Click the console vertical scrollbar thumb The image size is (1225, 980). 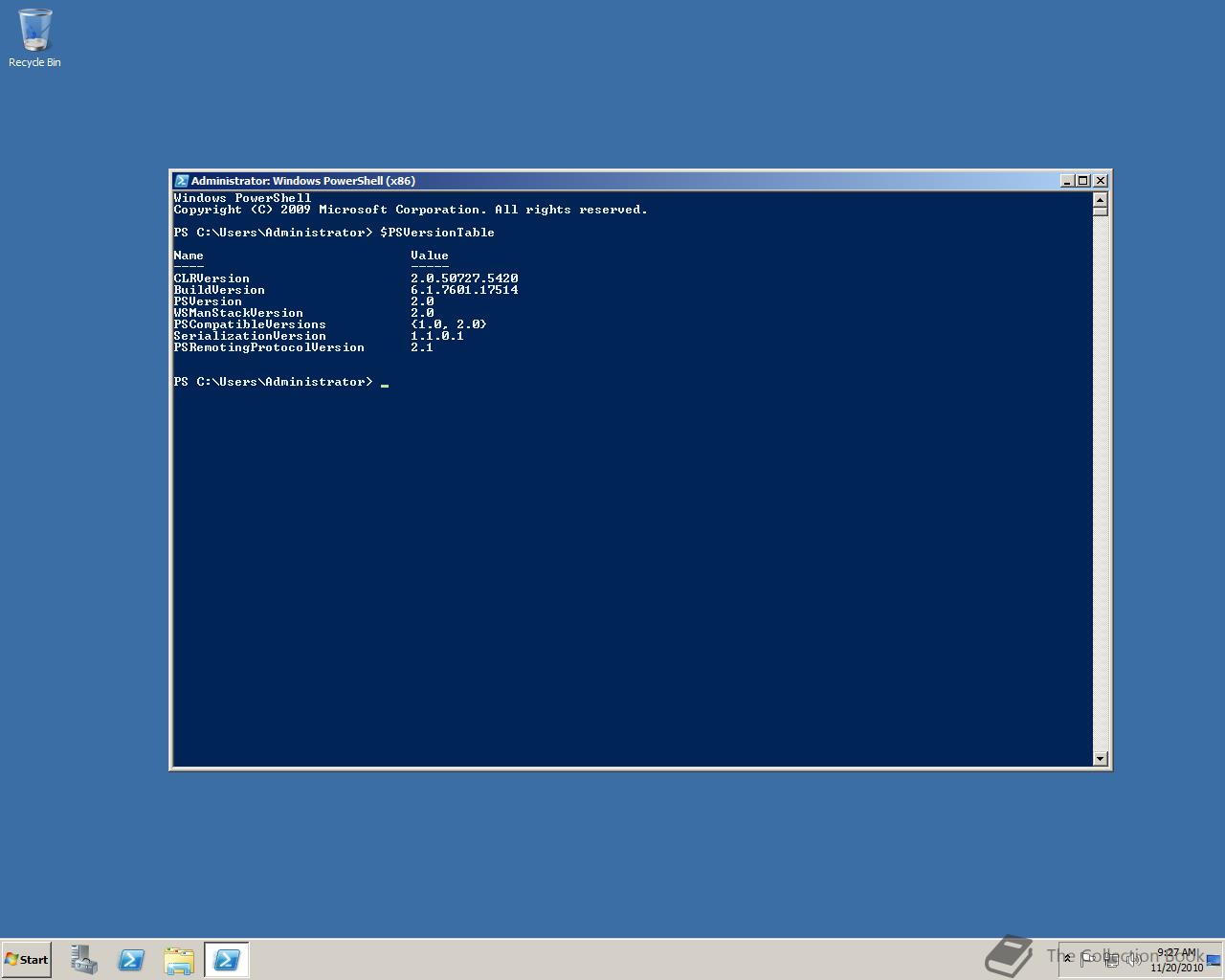click(x=1100, y=212)
